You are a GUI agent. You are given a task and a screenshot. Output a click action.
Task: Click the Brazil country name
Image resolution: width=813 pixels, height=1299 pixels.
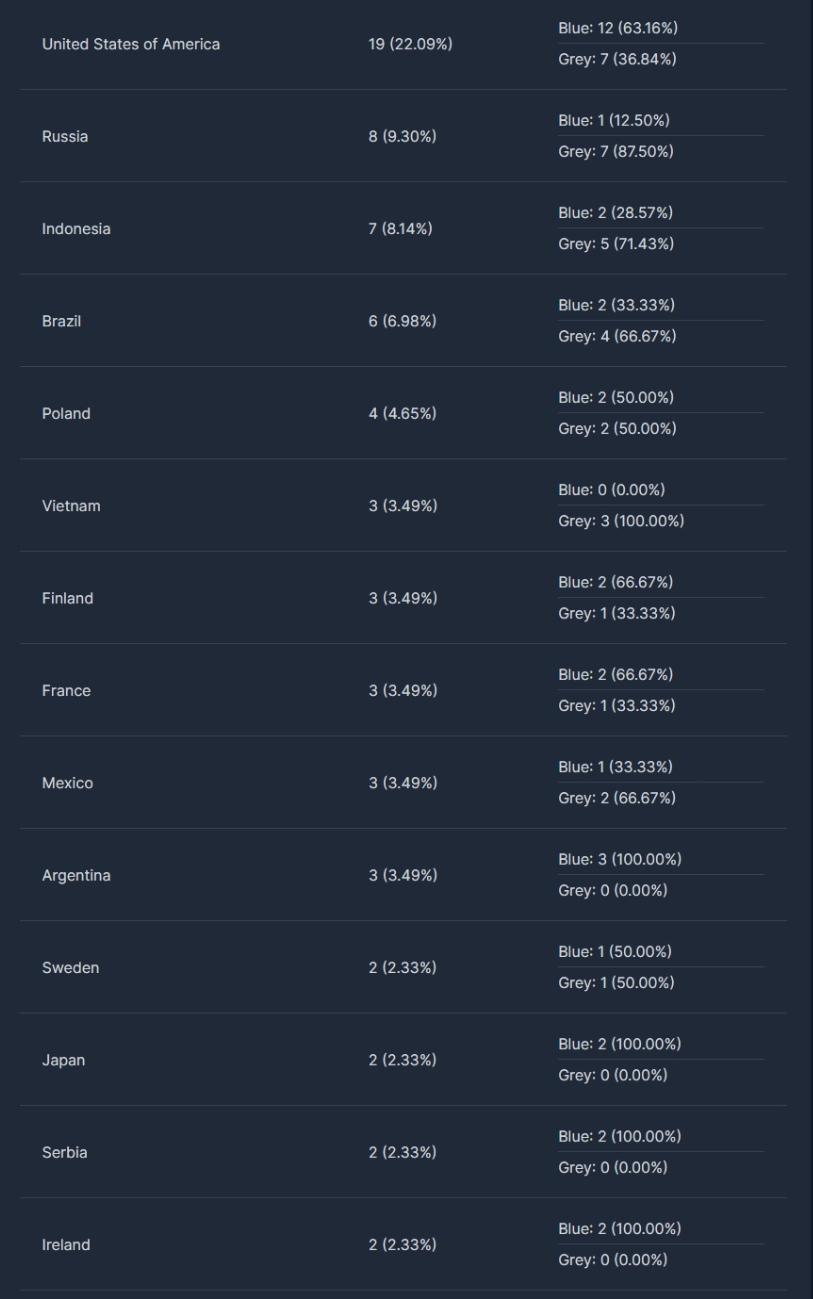(x=61, y=321)
